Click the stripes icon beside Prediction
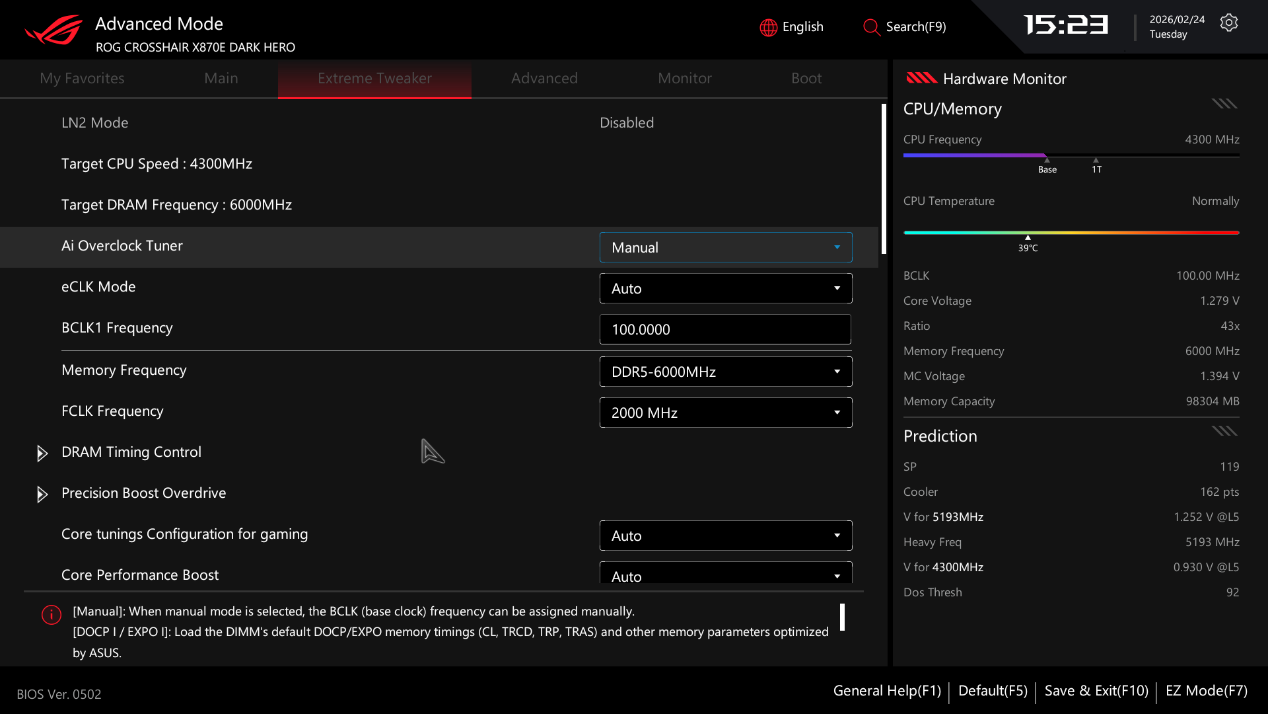 1224,431
